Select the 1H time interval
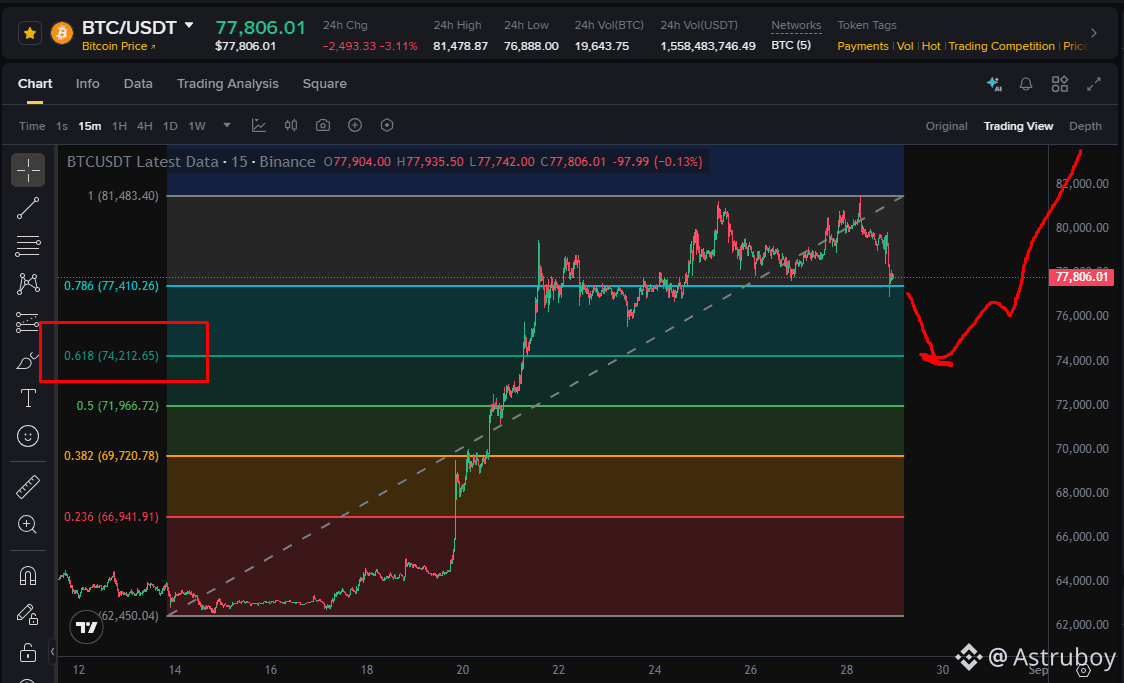 (119, 126)
